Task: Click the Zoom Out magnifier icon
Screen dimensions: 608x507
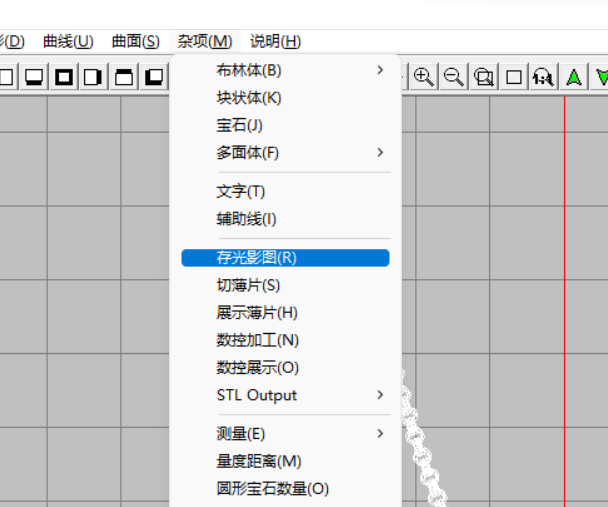Action: coord(453,77)
